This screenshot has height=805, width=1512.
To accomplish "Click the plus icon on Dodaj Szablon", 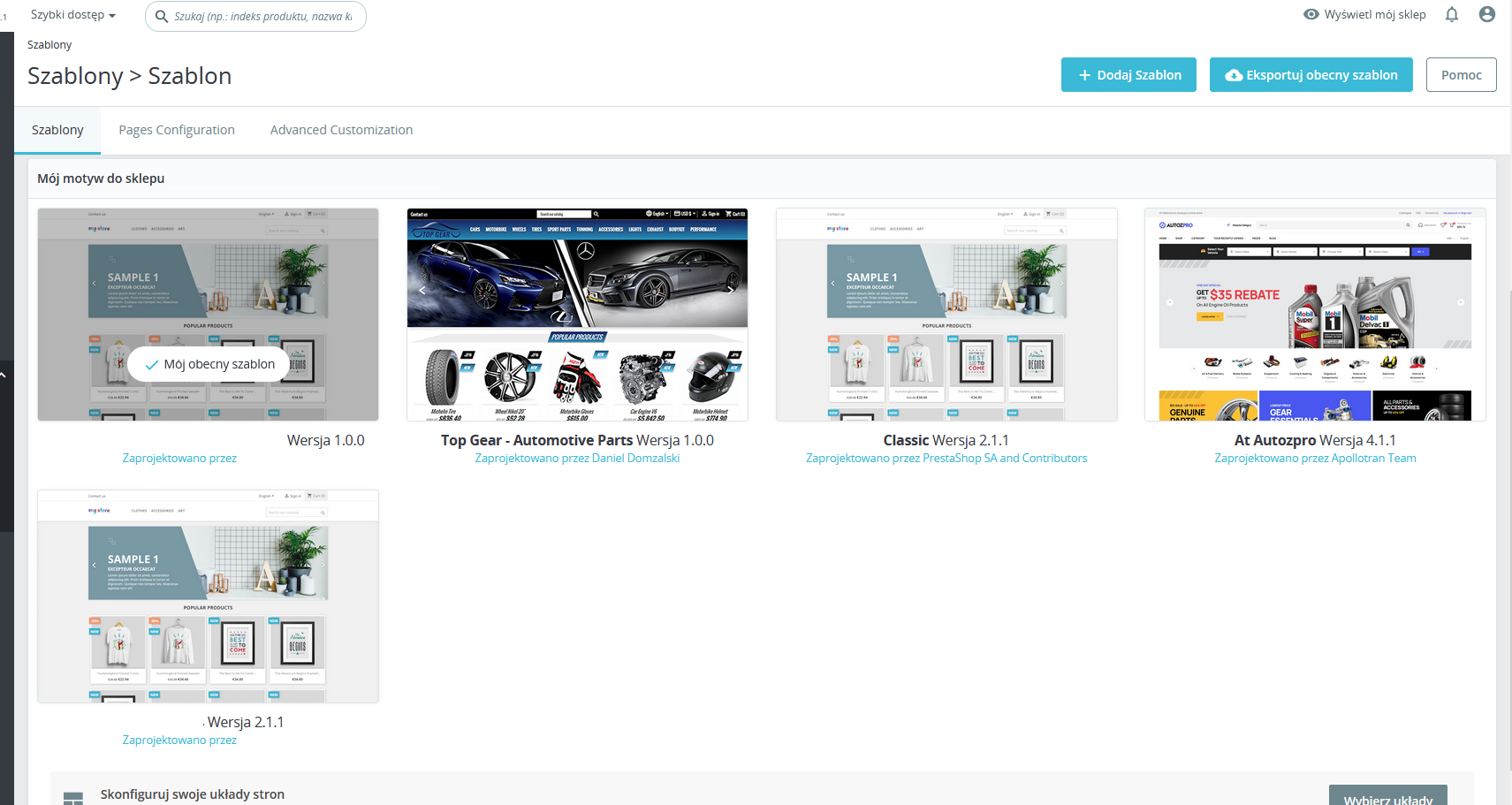I will tap(1084, 75).
